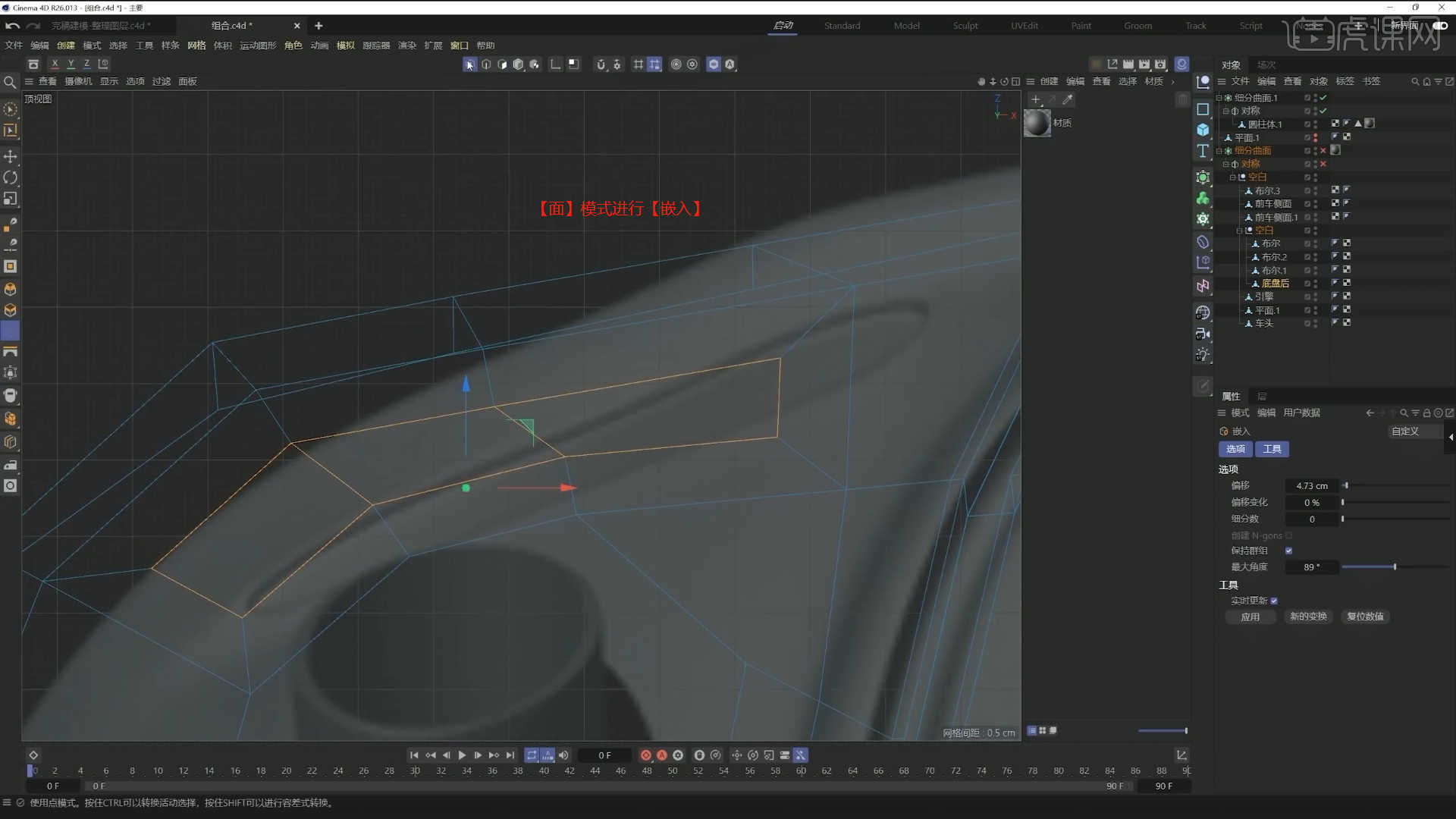Click the Redo arrow icon
The image size is (1456, 819).
33,26
